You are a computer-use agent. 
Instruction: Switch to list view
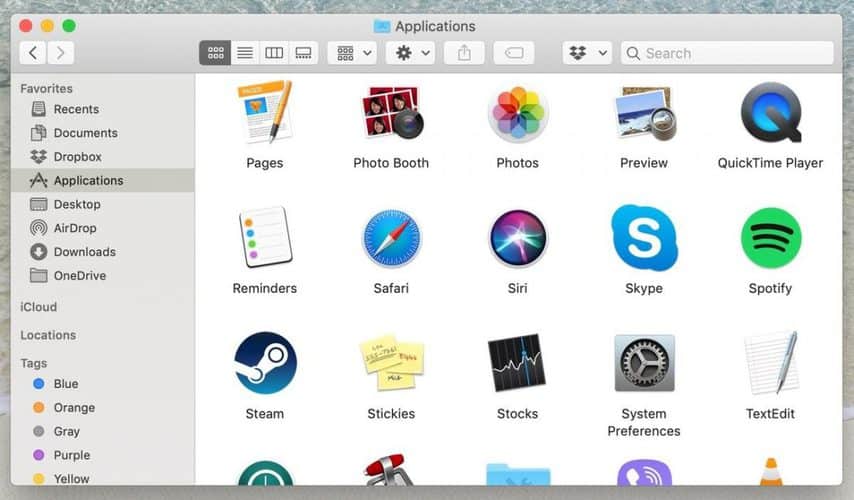[245, 53]
